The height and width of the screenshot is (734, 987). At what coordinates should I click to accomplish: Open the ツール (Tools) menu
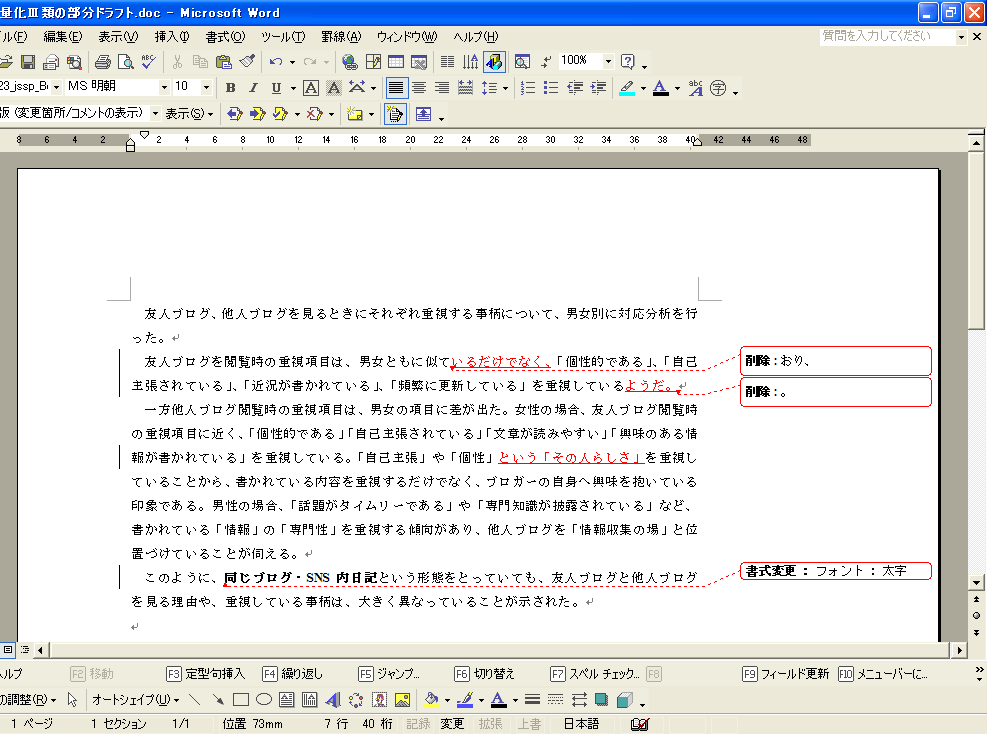282,37
